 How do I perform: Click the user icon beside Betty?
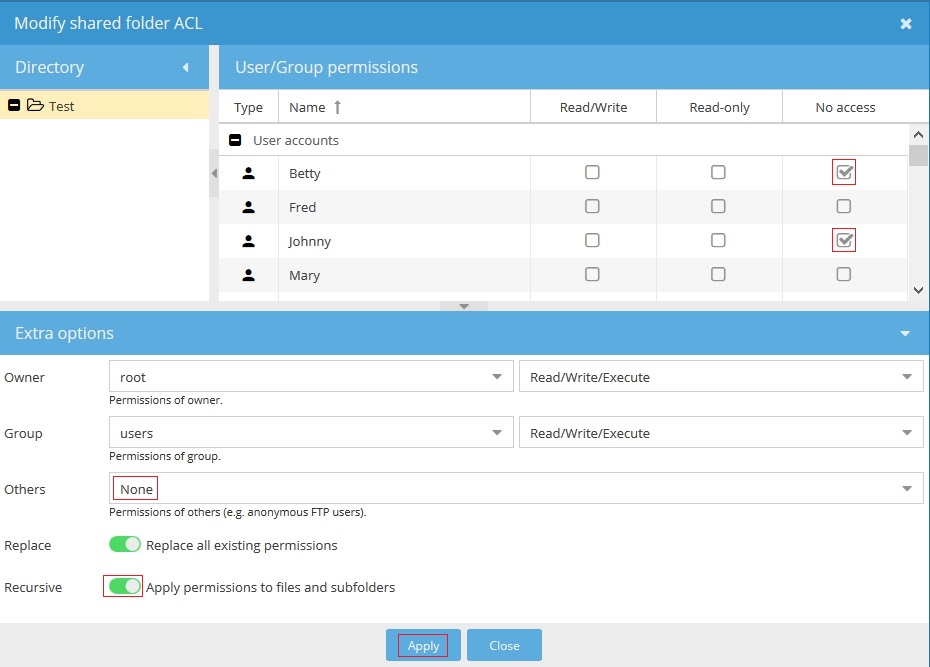pyautogui.click(x=248, y=173)
